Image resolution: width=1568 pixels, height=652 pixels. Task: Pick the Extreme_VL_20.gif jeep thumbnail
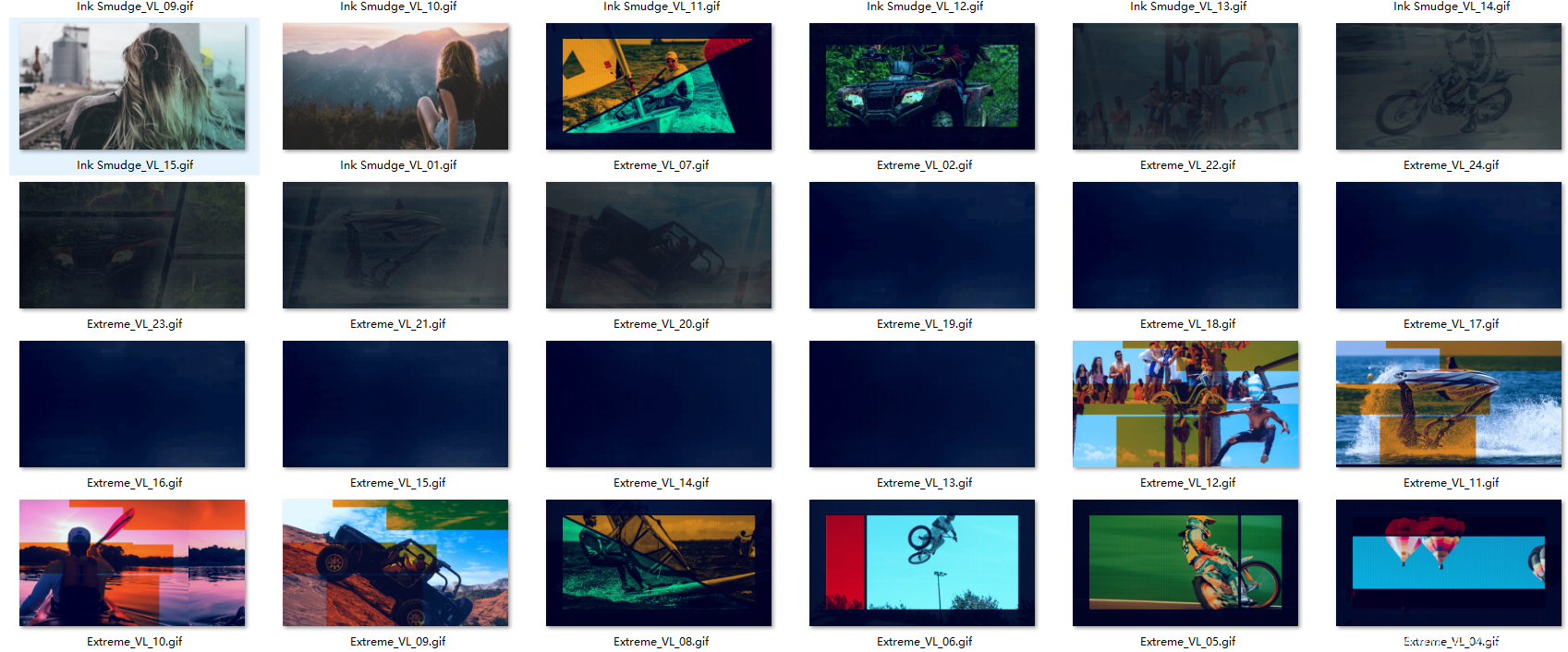659,246
